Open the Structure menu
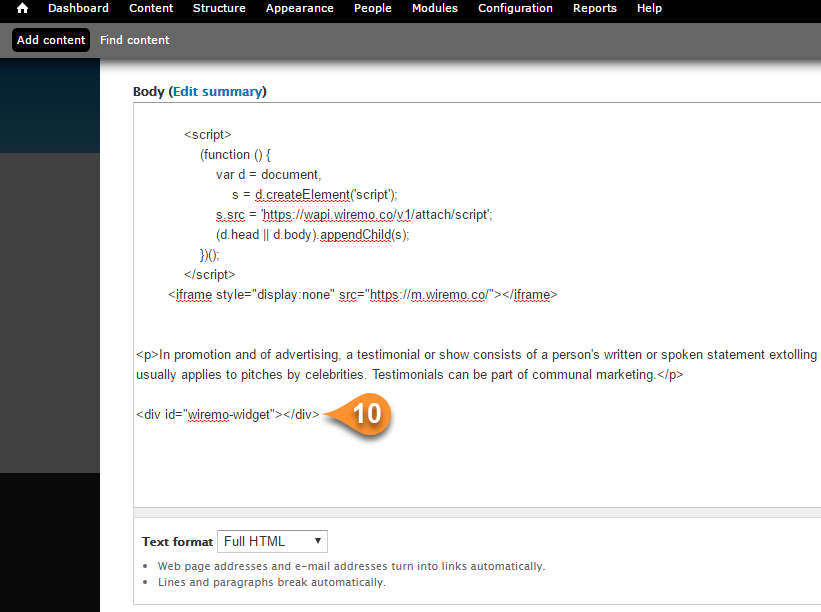The width and height of the screenshot is (821, 612). [219, 8]
